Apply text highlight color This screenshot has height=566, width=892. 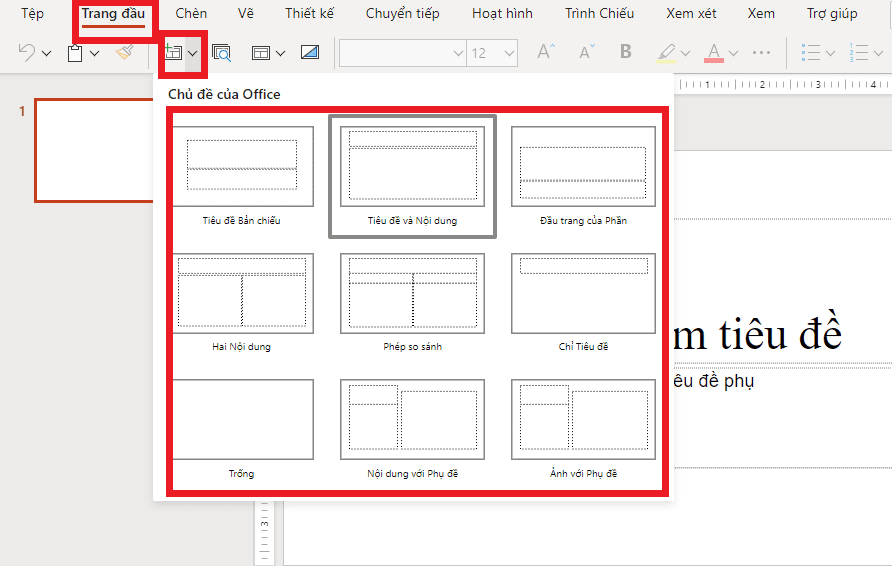[666, 52]
